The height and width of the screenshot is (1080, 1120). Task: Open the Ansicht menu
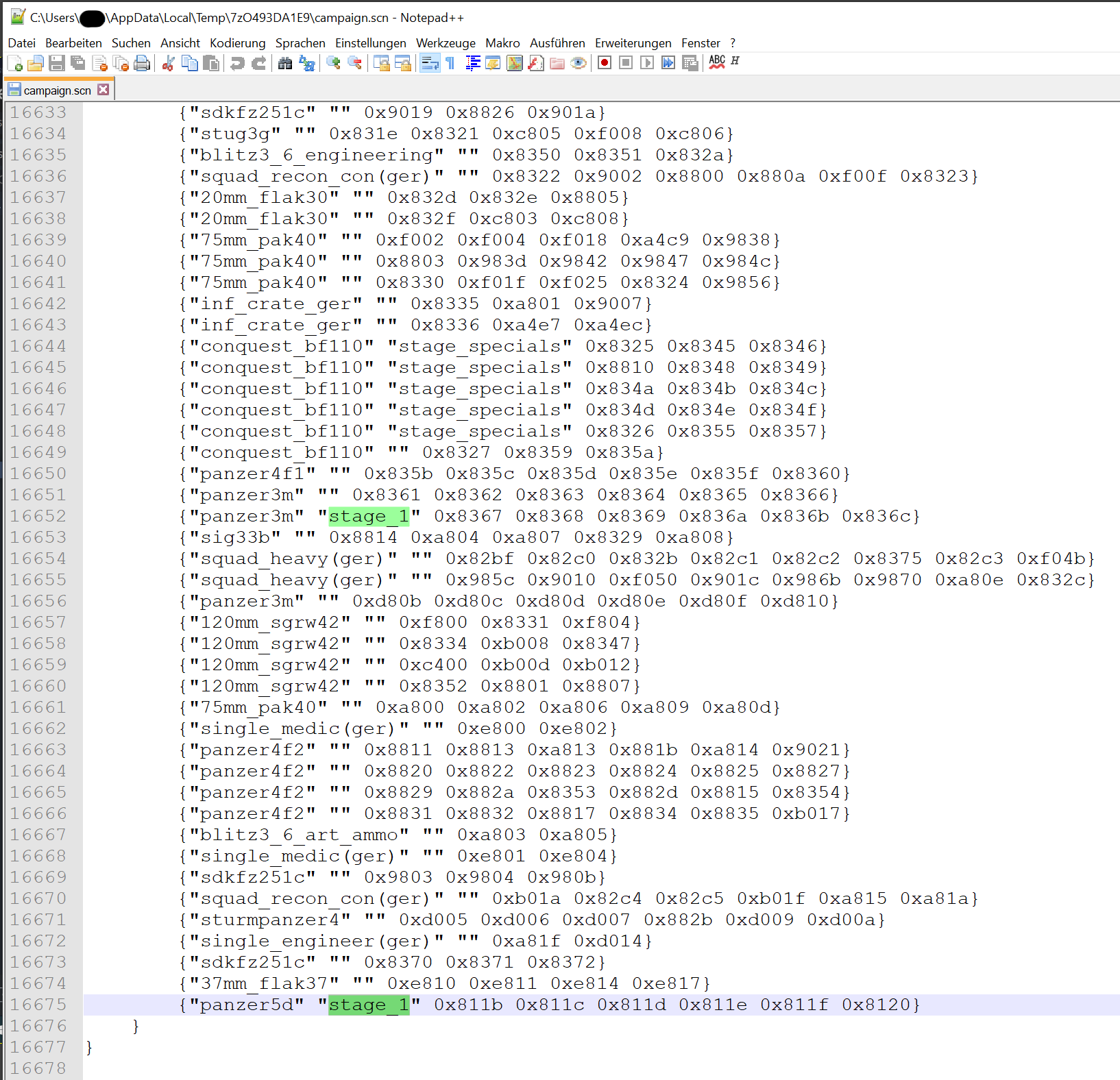[180, 43]
